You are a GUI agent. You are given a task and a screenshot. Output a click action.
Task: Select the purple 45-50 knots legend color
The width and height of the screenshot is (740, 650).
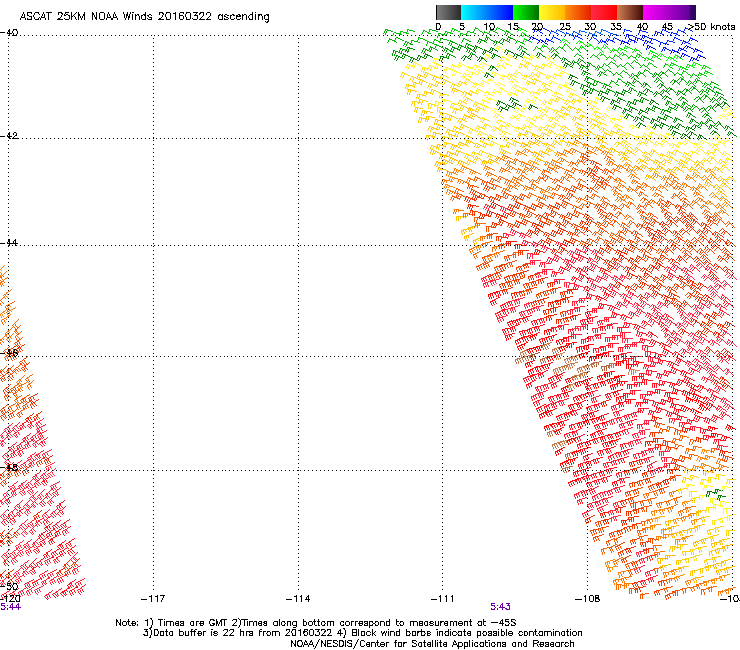point(682,12)
